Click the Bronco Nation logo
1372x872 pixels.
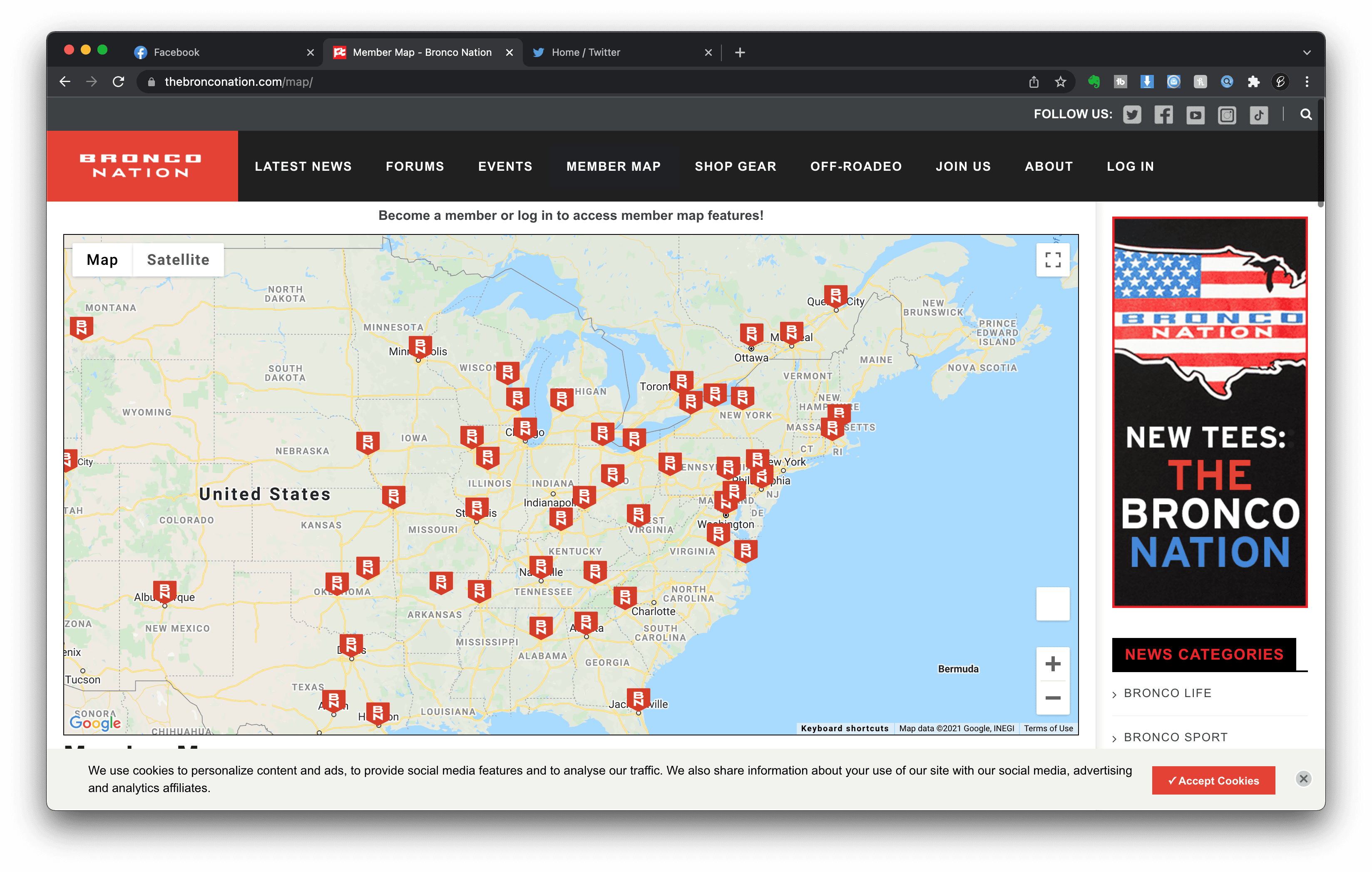(141, 166)
